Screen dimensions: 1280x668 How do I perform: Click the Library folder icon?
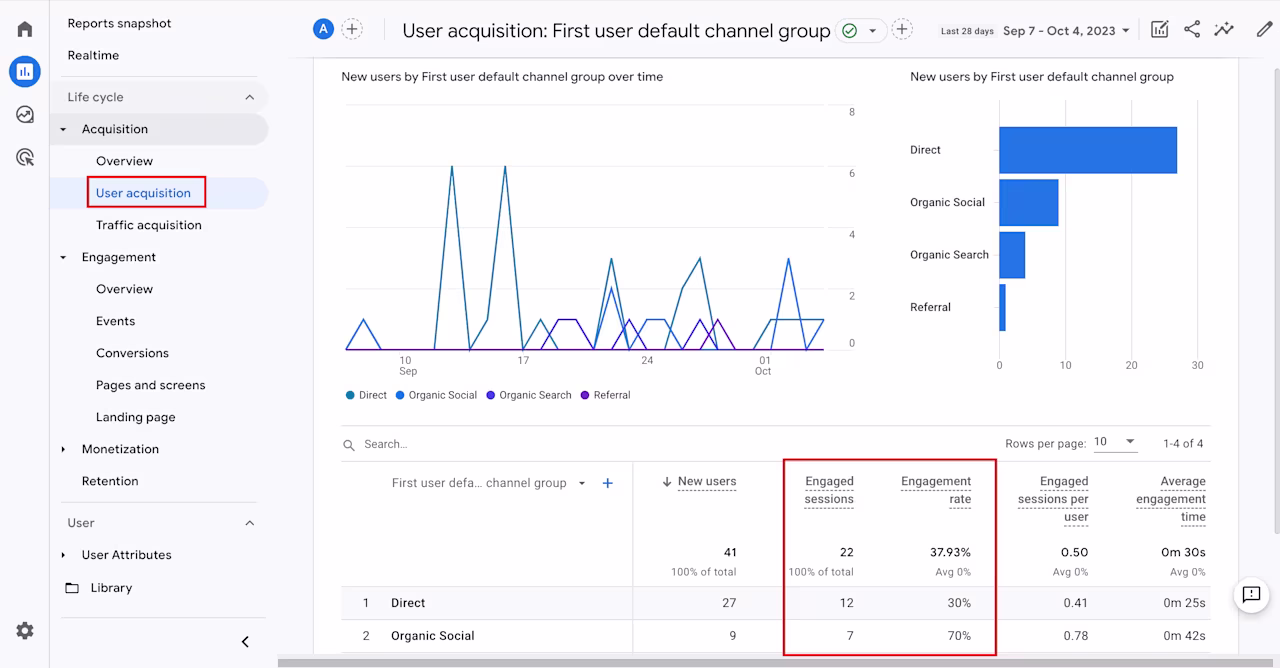tap(72, 588)
